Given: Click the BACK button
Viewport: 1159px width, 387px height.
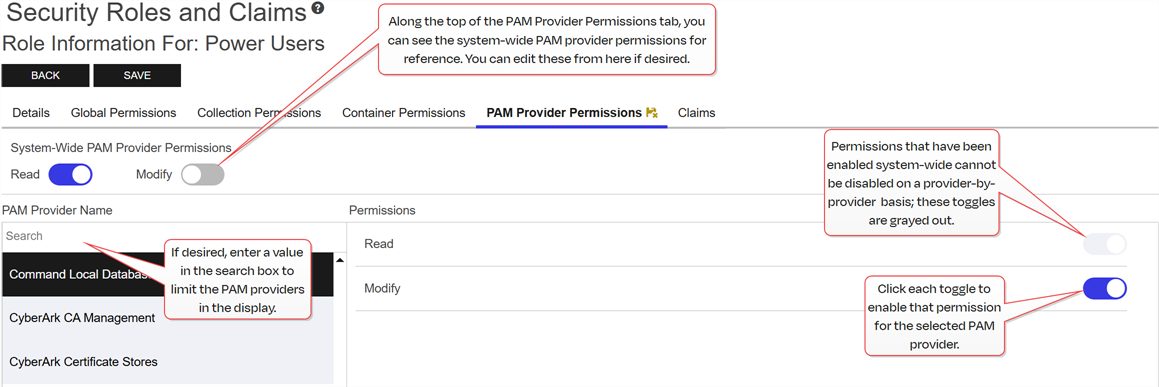Looking at the screenshot, I should (x=45, y=75).
